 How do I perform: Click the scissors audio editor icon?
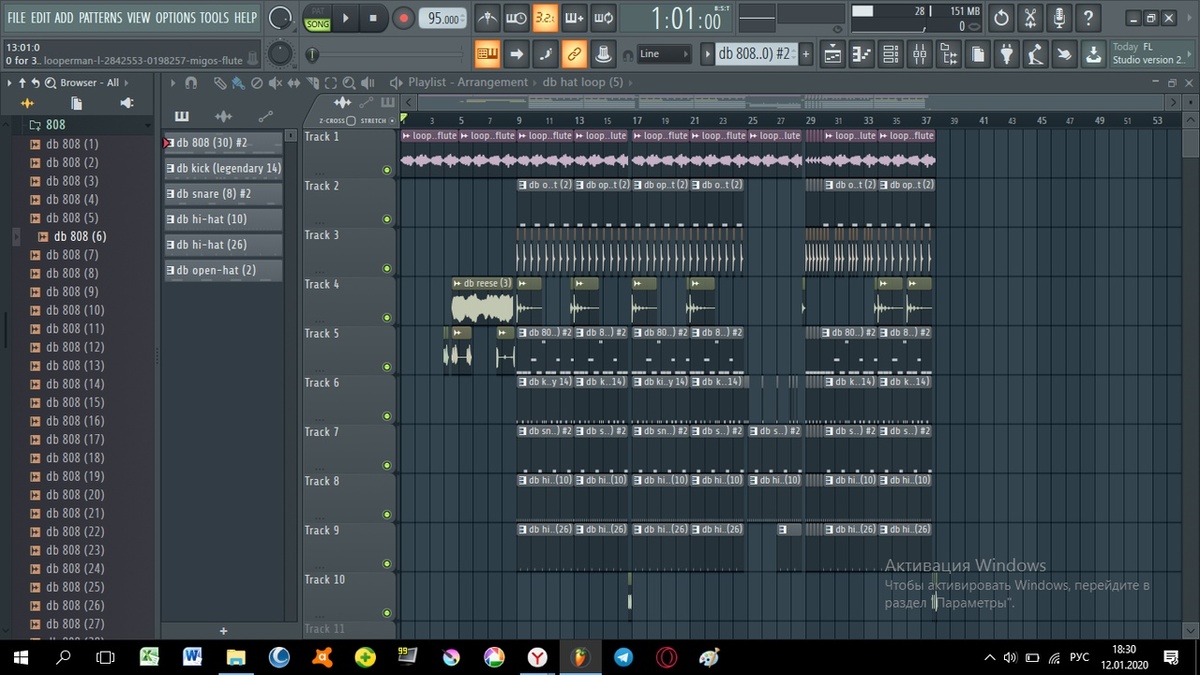tap(1031, 18)
